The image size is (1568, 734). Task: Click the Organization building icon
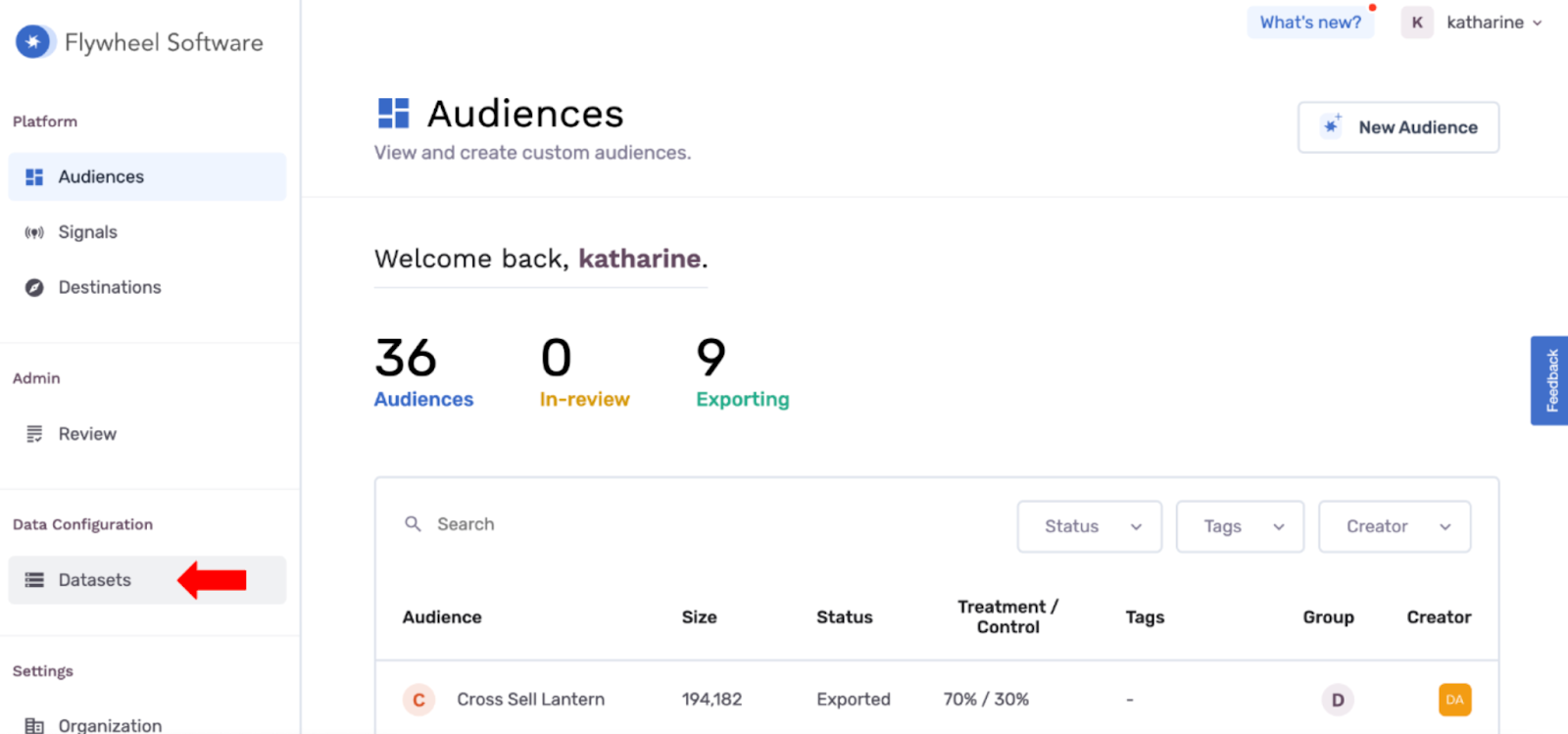(x=34, y=726)
